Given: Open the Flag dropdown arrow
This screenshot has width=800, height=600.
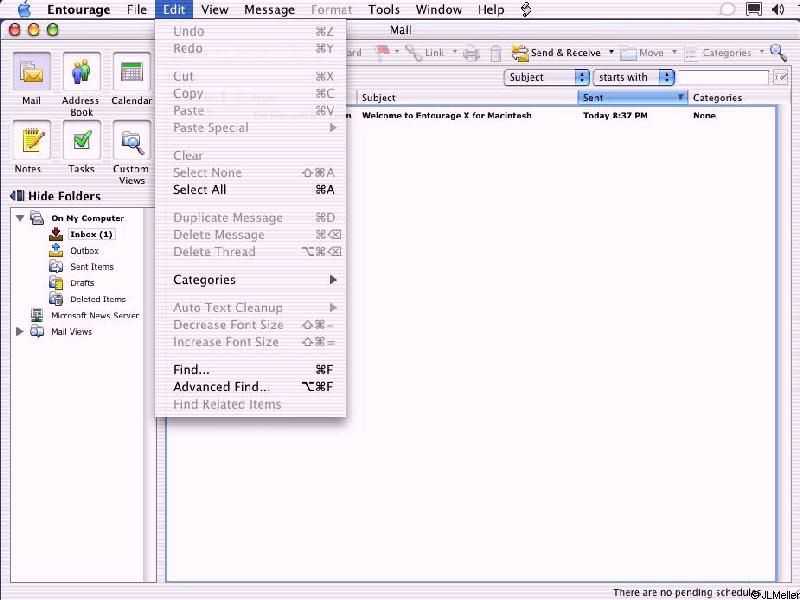Looking at the screenshot, I should pos(396,52).
